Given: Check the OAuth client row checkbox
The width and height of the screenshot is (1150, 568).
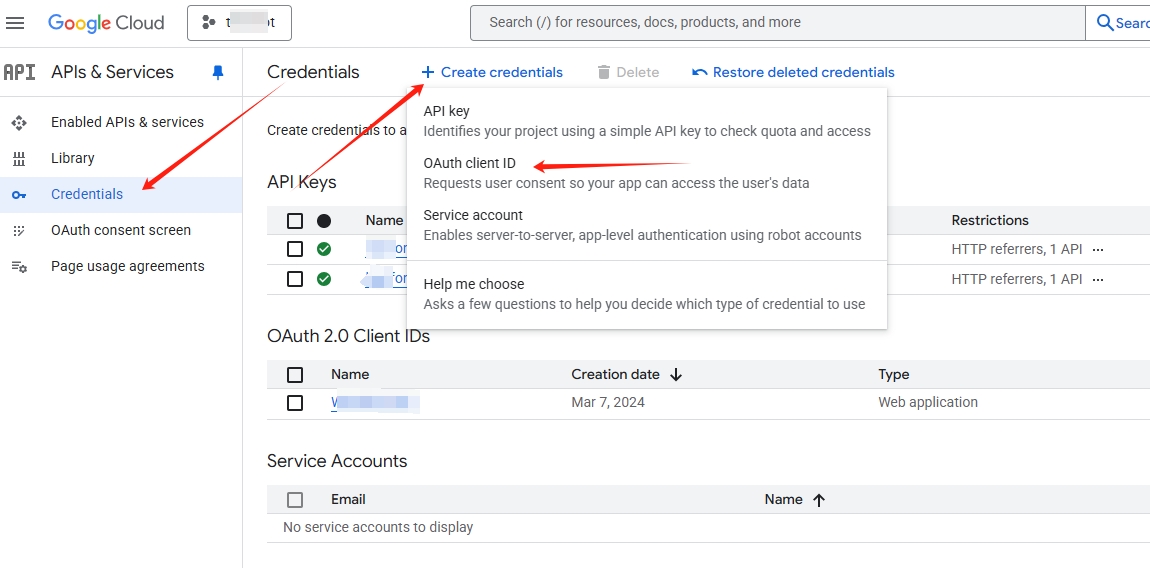Looking at the screenshot, I should pos(295,403).
